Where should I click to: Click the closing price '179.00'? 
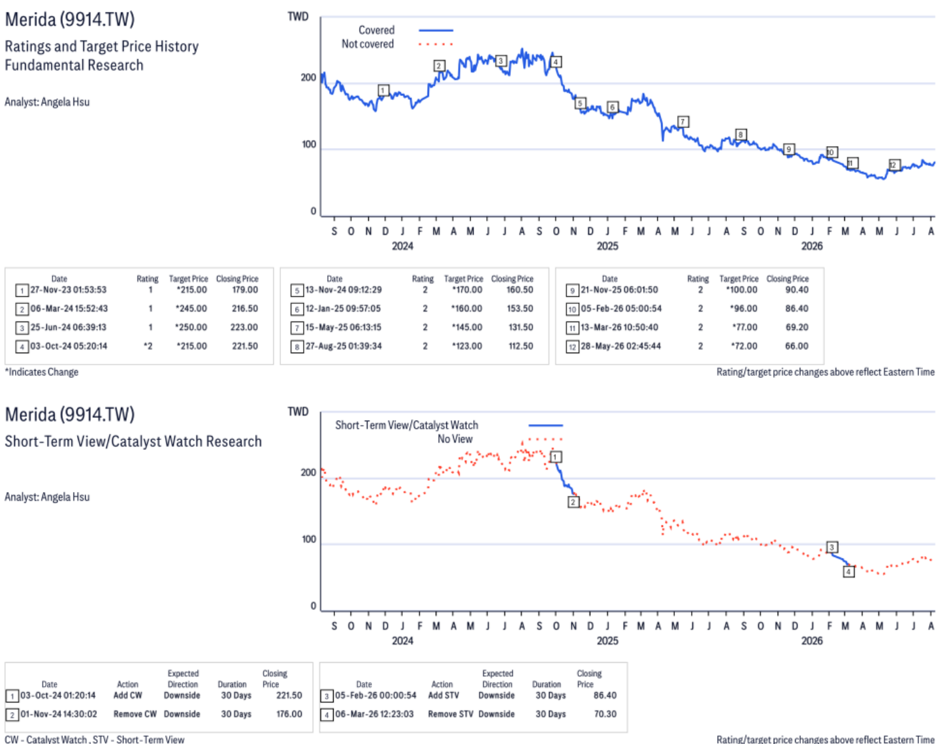coord(246,290)
